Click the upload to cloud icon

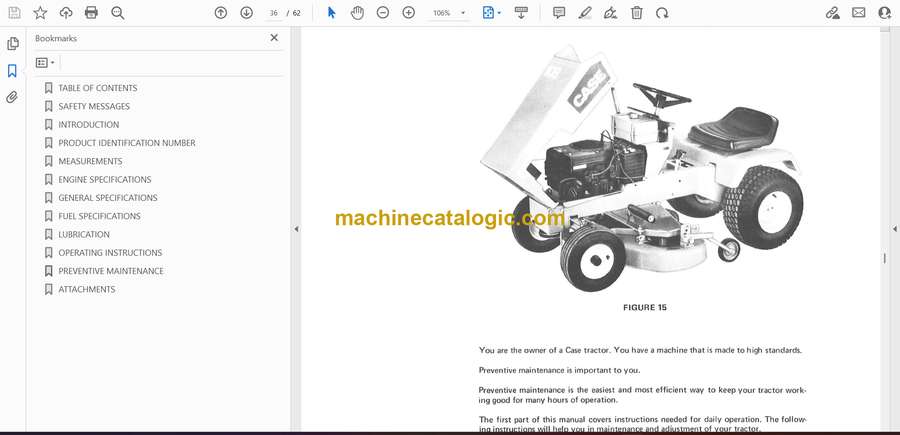tap(66, 13)
